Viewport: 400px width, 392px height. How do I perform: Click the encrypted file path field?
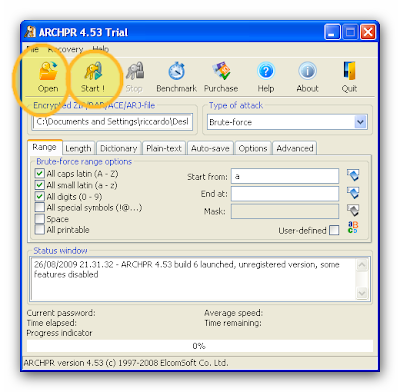click(113, 122)
